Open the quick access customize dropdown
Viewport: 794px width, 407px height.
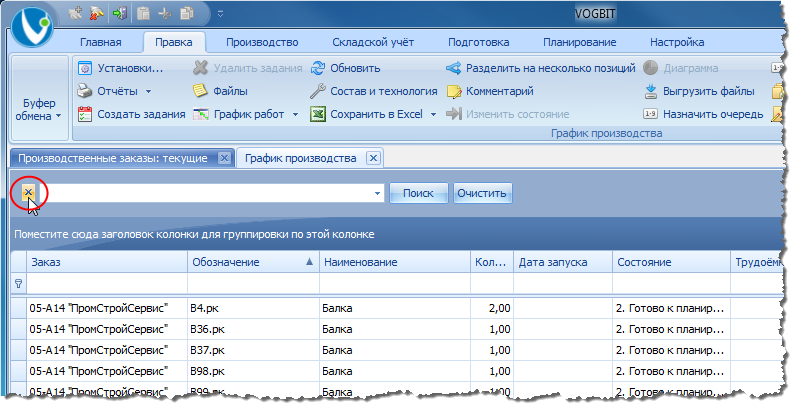point(220,14)
